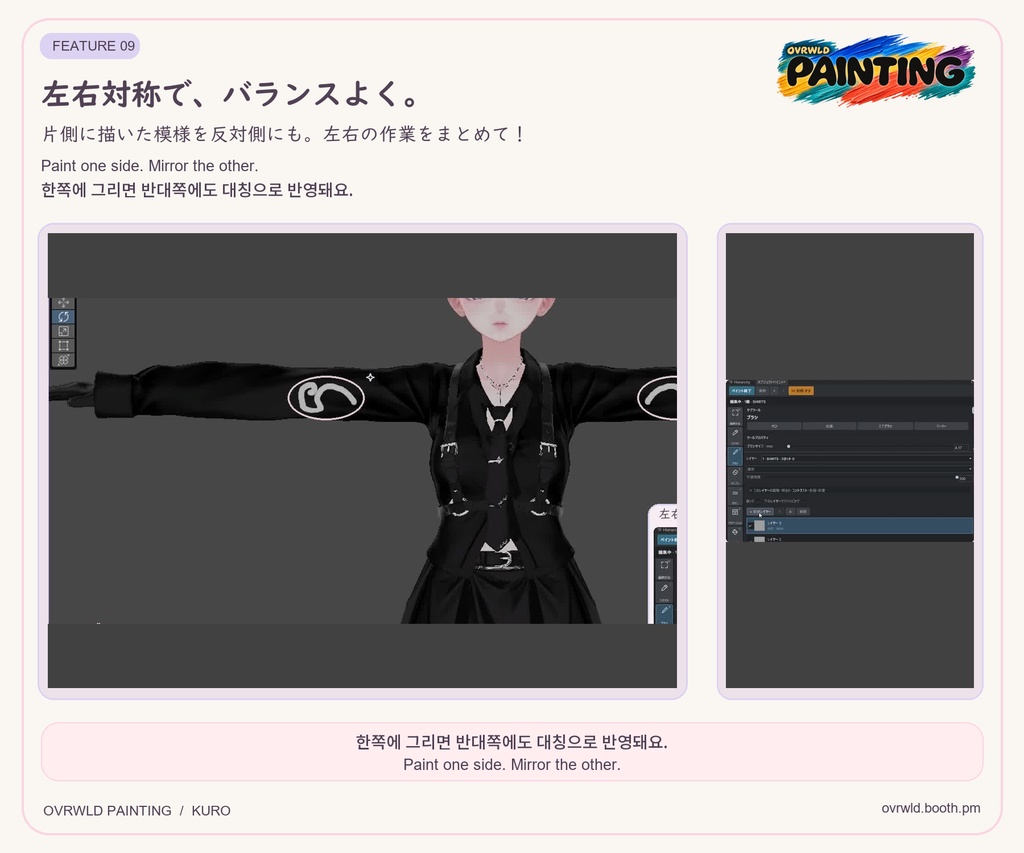This screenshot has width=1024, height=853.
Task: Click the + 新規レイヤー add layer button
Action: [x=760, y=511]
